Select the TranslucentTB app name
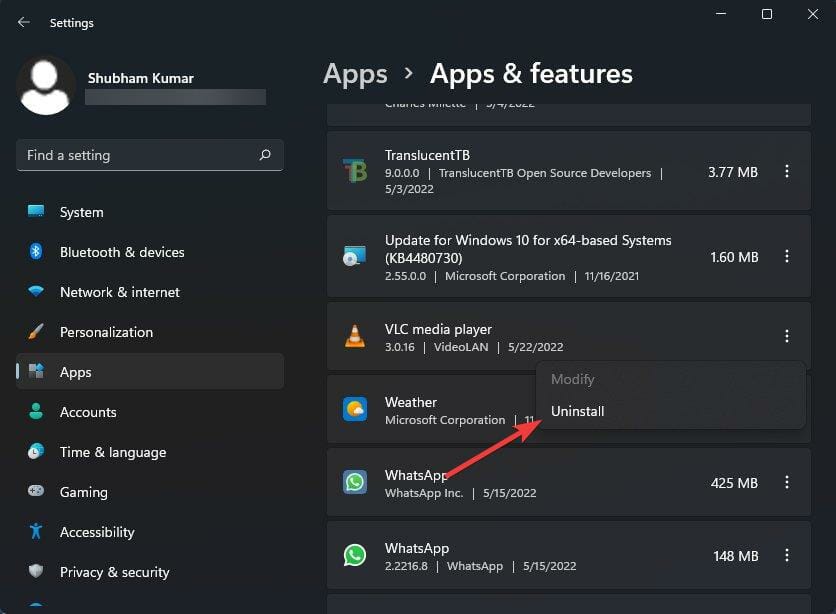The image size is (836, 614). 428,155
